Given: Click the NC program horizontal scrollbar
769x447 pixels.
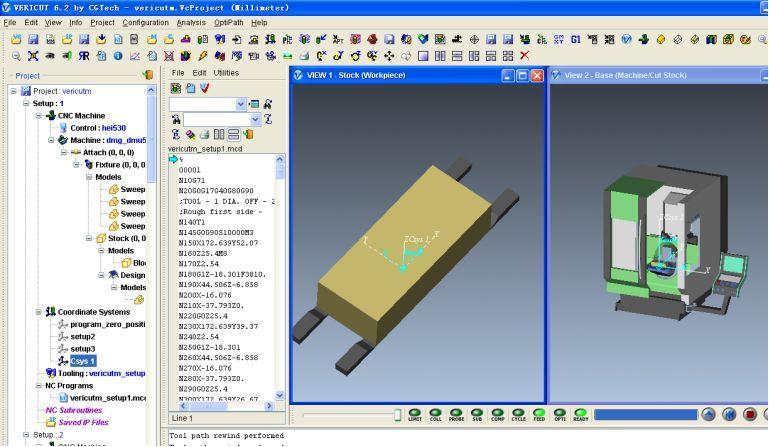Looking at the screenshot, I should [x=226, y=406].
